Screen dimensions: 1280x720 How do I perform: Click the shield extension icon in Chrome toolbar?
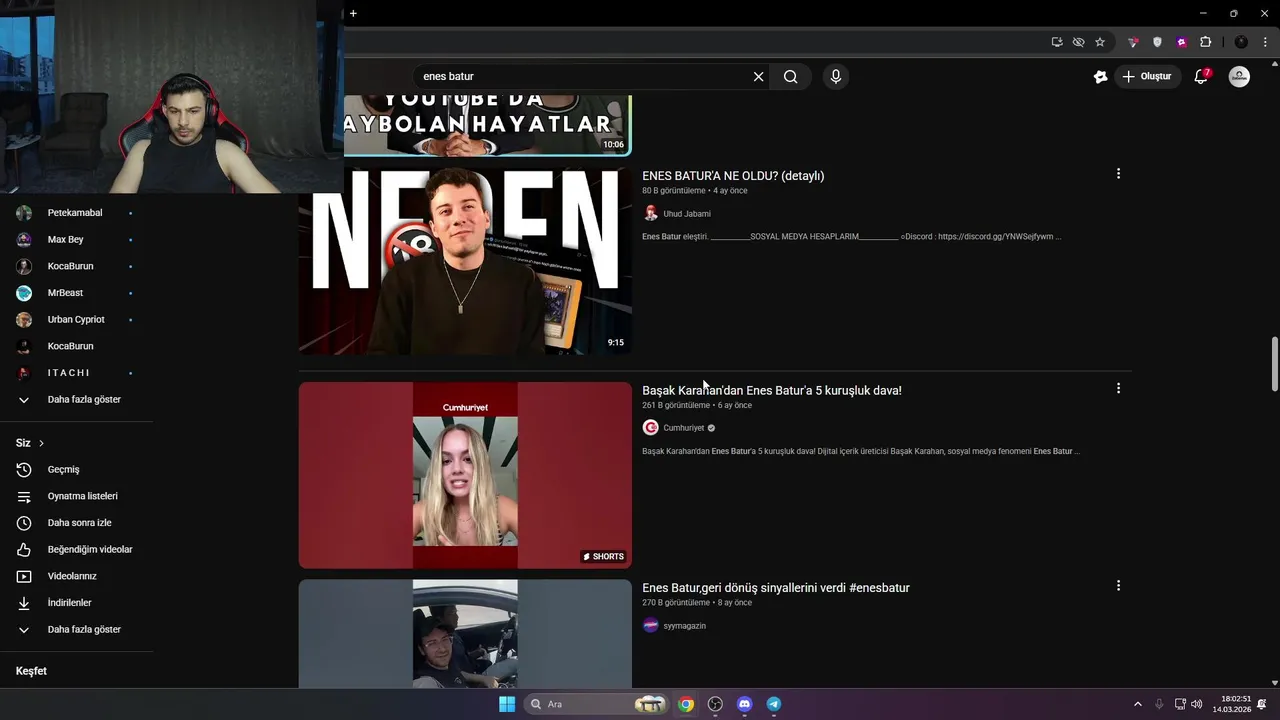pos(1157,42)
